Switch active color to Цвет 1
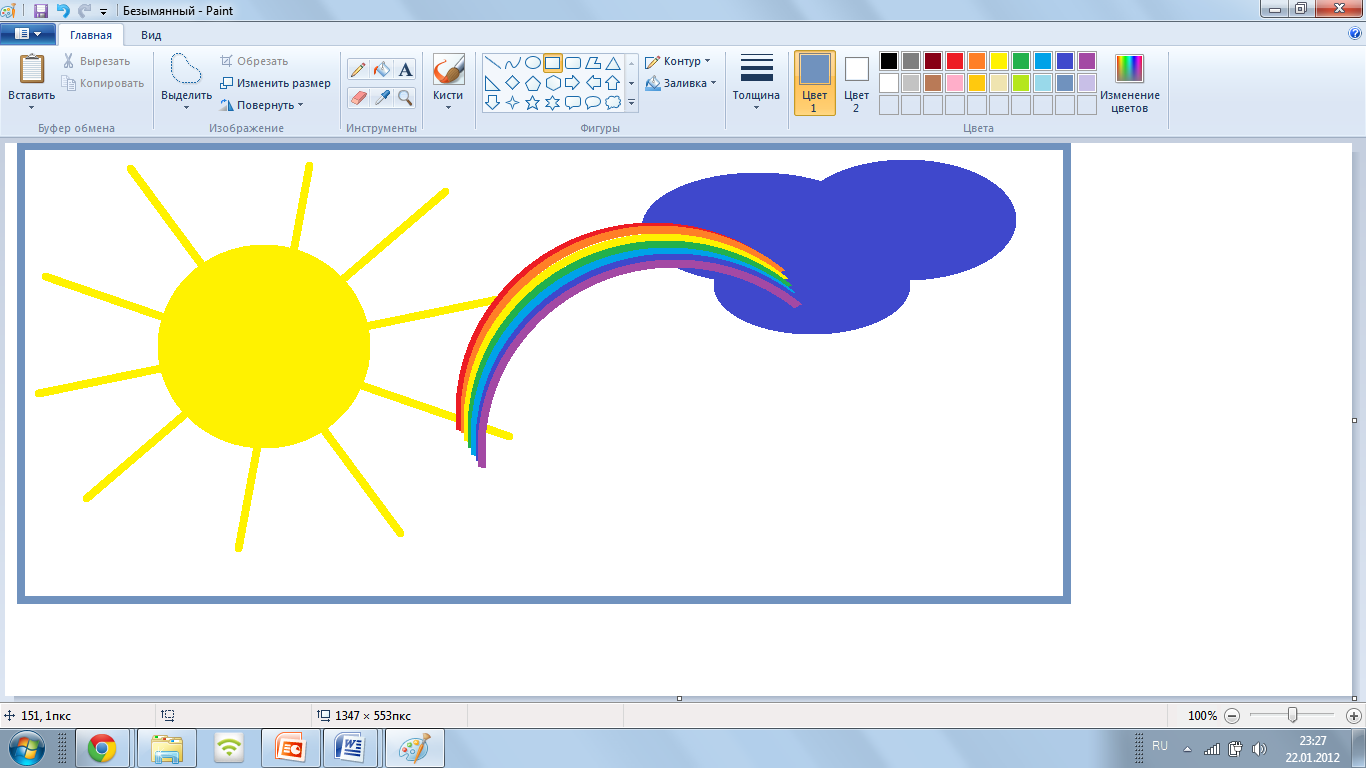The image size is (1366, 768). (x=814, y=83)
